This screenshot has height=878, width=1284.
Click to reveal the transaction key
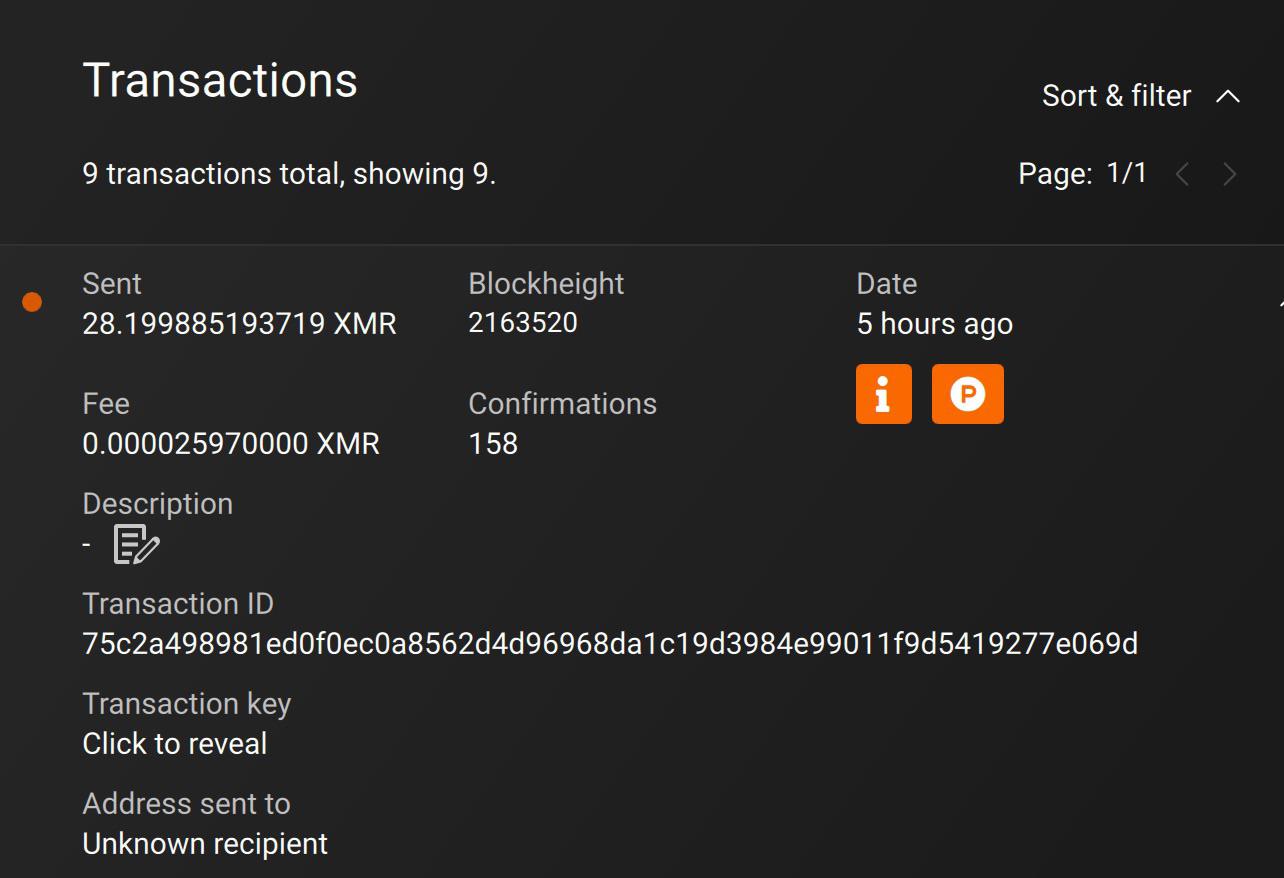click(x=175, y=744)
